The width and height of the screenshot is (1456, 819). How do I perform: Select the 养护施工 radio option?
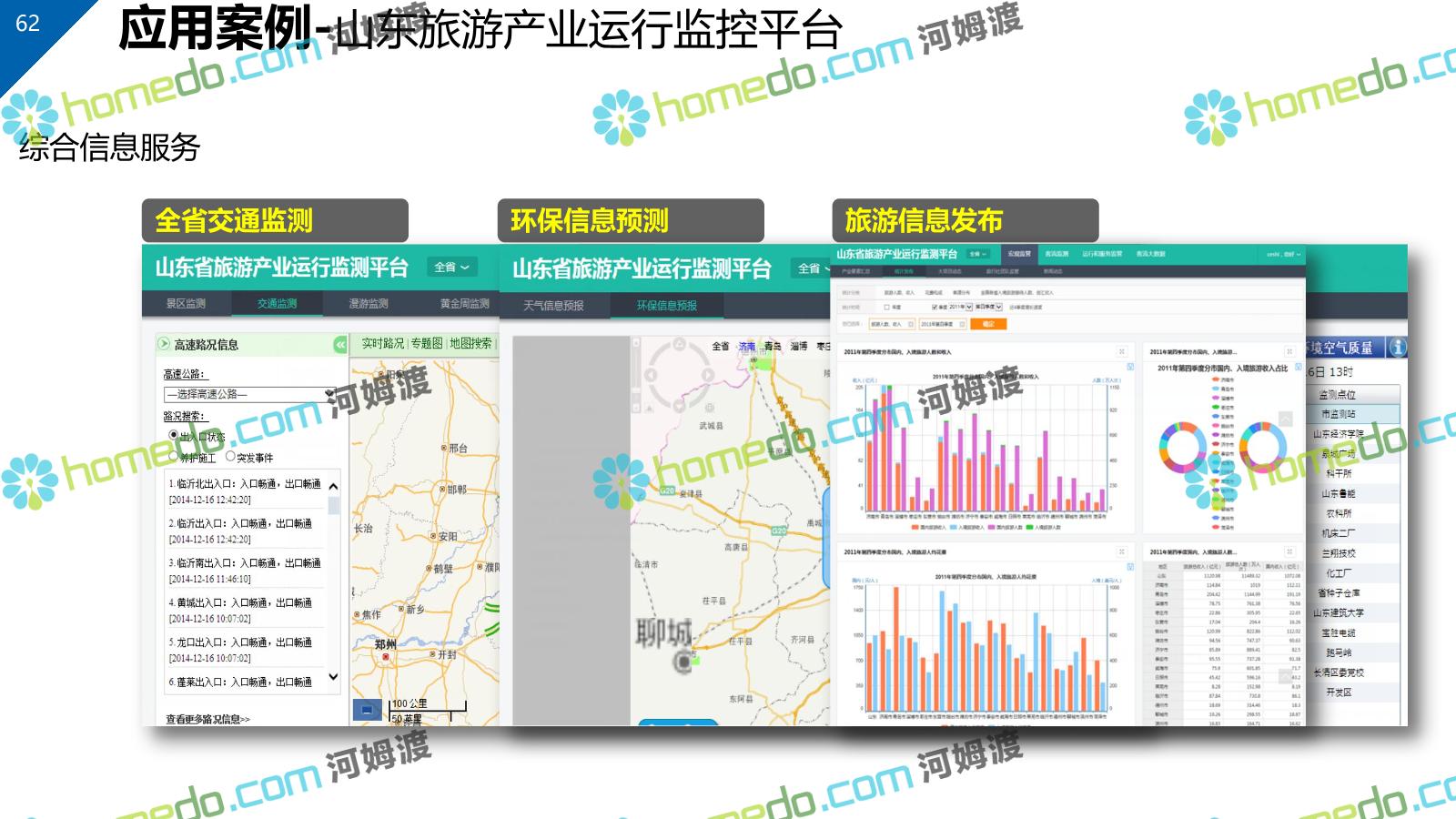point(174,457)
